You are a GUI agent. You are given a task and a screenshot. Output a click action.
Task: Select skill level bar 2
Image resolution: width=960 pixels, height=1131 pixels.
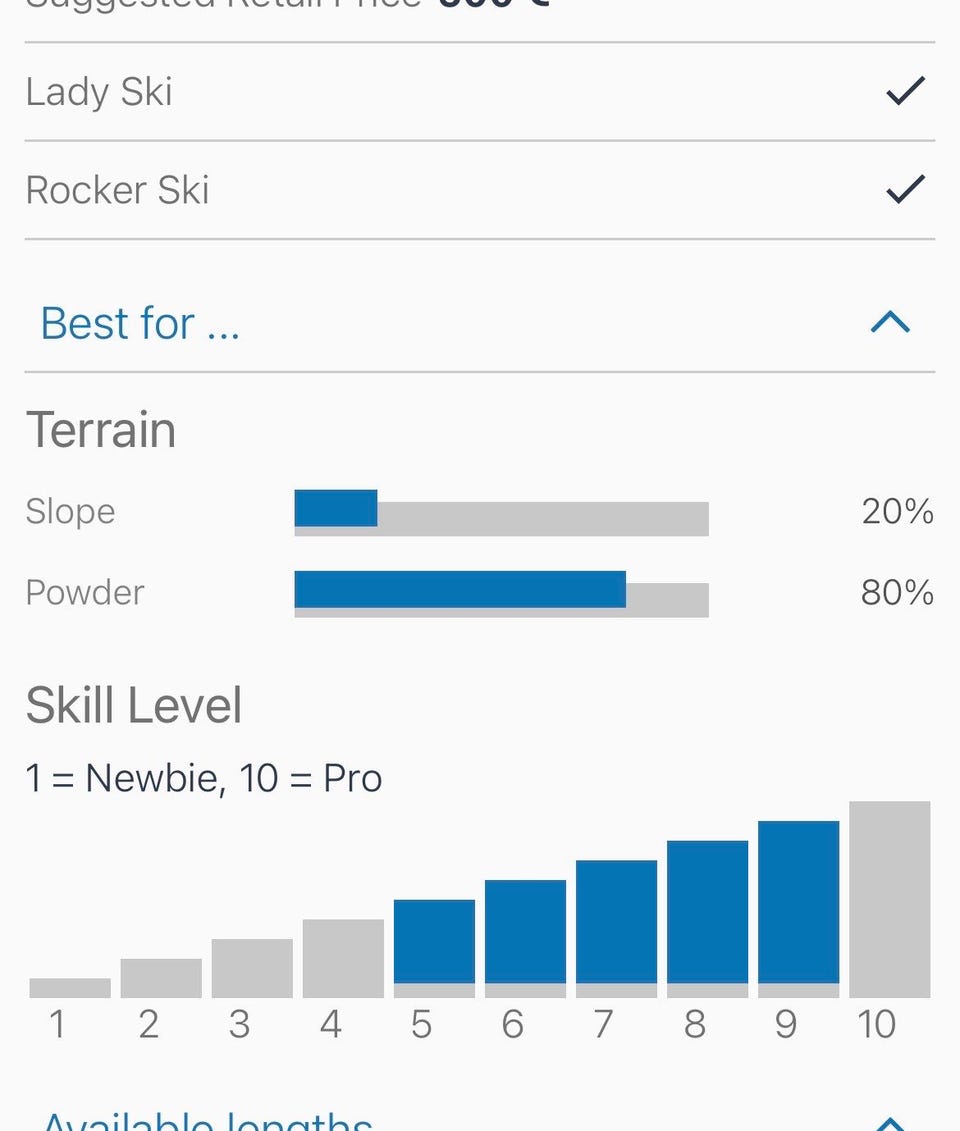pyautogui.click(x=161, y=978)
